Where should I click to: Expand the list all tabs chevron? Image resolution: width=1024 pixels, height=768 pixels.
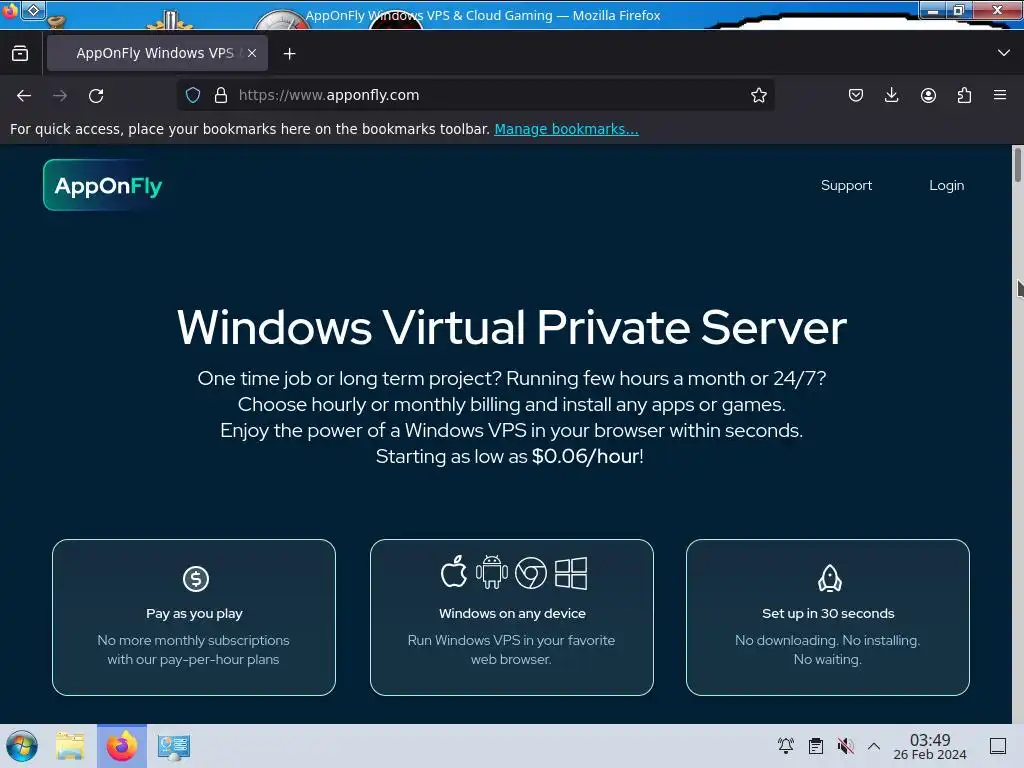pyautogui.click(x=1004, y=53)
